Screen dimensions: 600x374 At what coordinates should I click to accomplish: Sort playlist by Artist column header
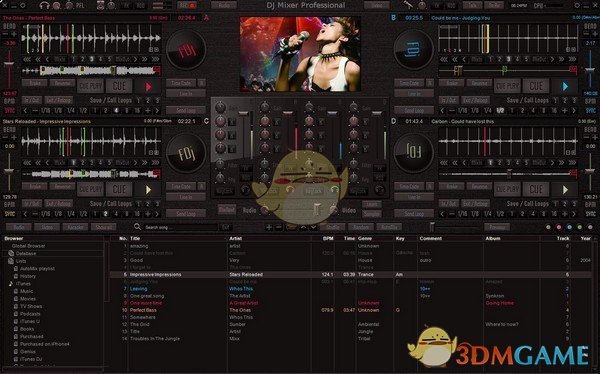235,238
